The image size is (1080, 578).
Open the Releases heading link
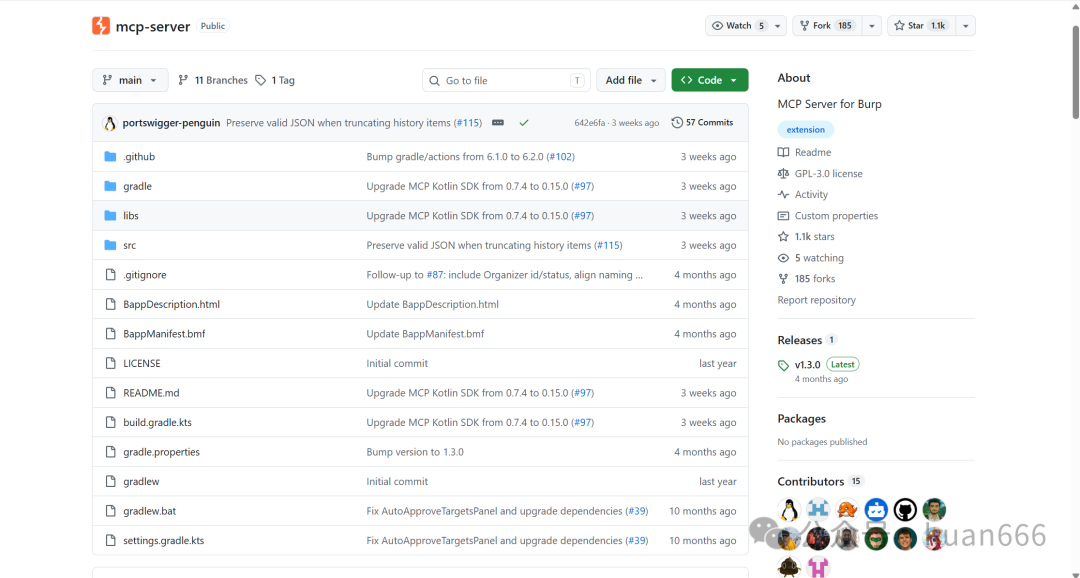coord(800,340)
